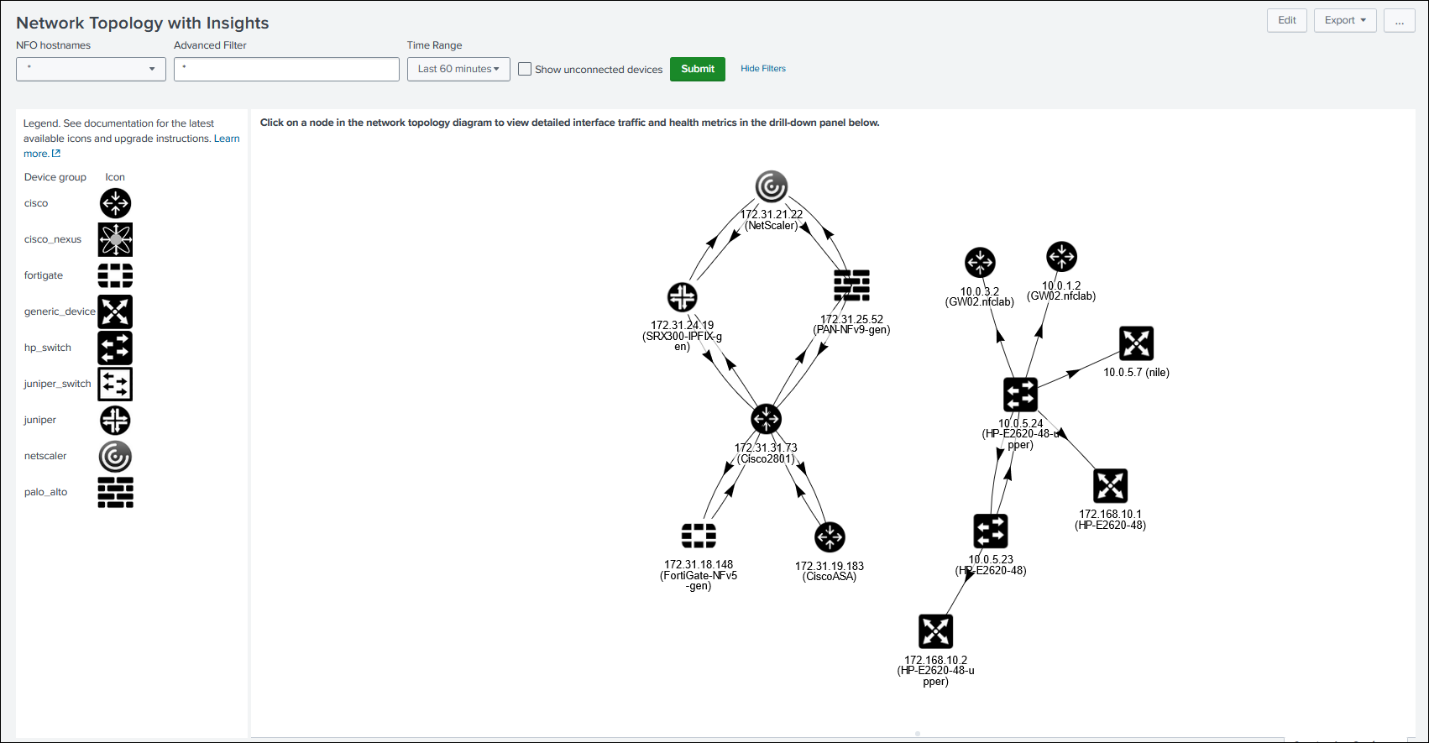Viewport: 1429px width, 743px height.
Task: Click the palo_alto legend icon
Action: tap(115, 492)
